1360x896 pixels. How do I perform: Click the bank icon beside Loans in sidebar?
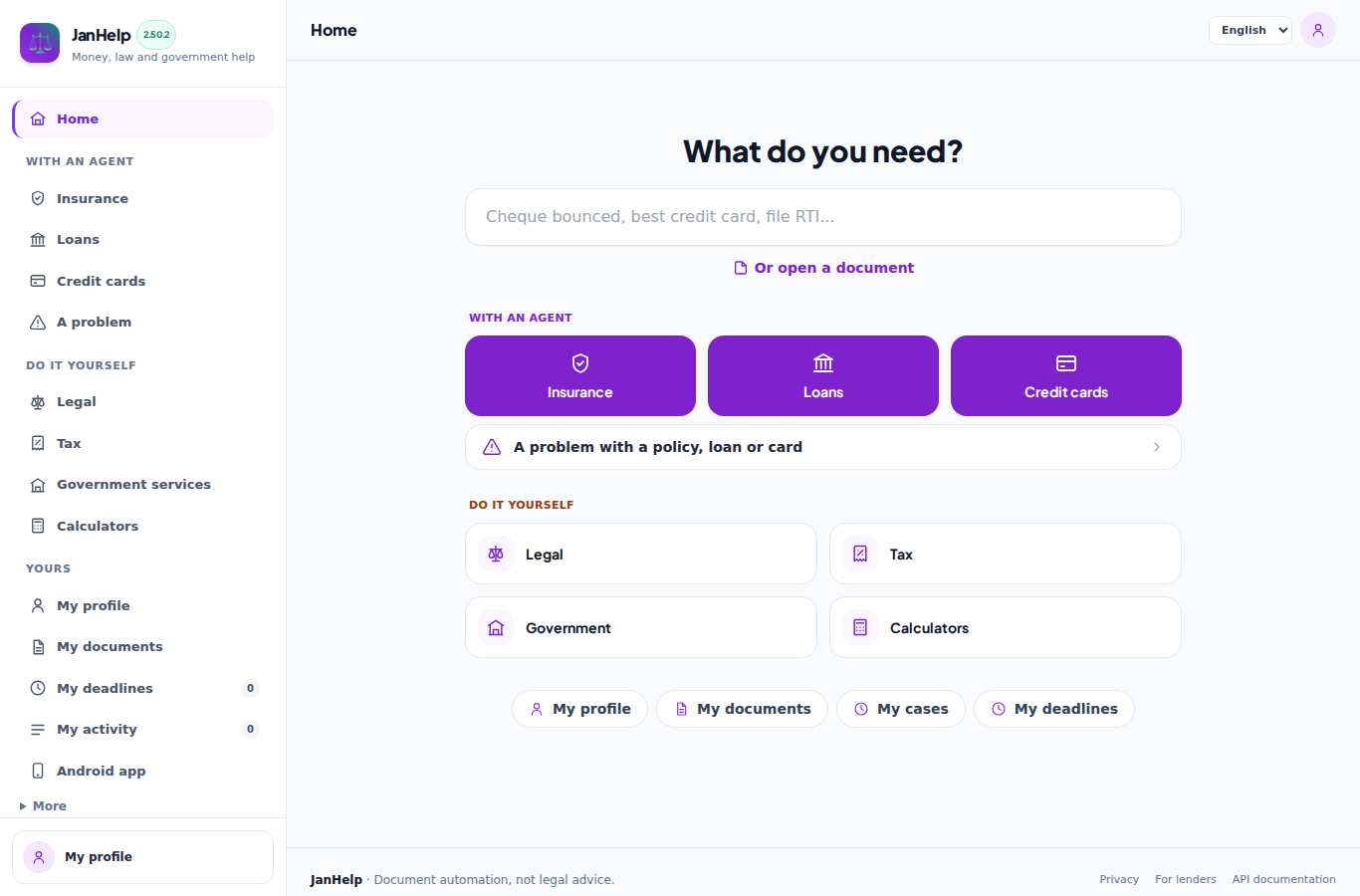click(38, 240)
